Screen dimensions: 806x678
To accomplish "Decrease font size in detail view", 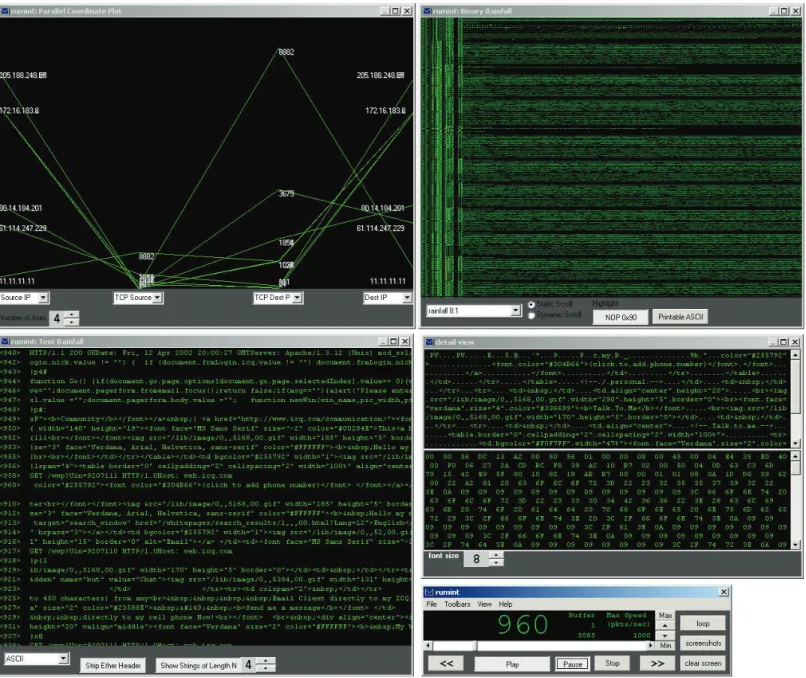I will 496,562.
